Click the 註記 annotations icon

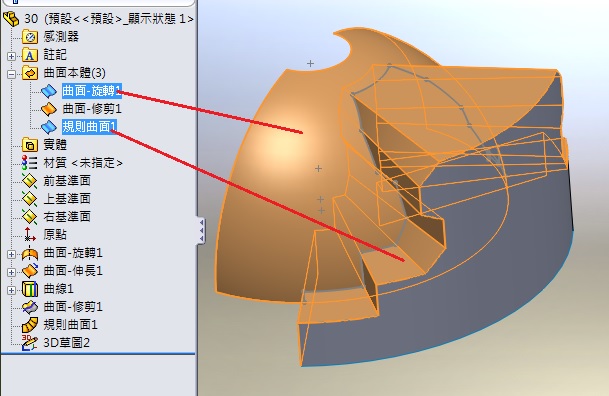(x=30, y=55)
